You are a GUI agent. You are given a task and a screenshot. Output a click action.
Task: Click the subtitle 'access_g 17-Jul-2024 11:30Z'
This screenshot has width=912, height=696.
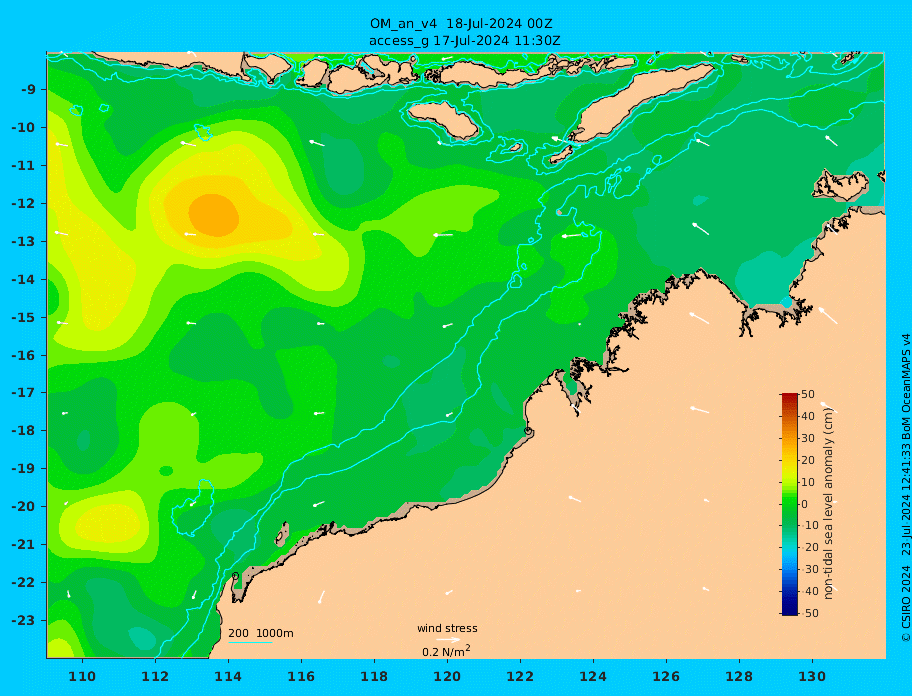(x=464, y=41)
